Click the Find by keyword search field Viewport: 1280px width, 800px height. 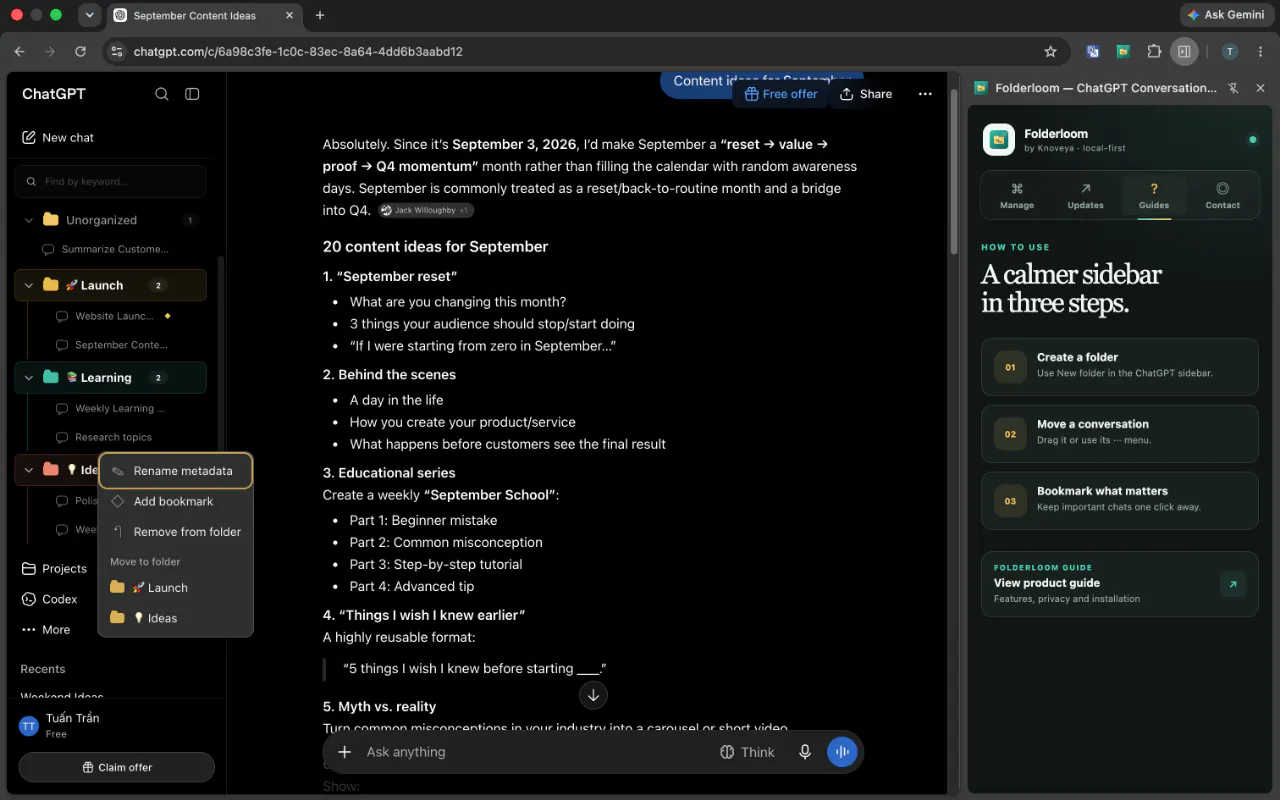(x=111, y=181)
